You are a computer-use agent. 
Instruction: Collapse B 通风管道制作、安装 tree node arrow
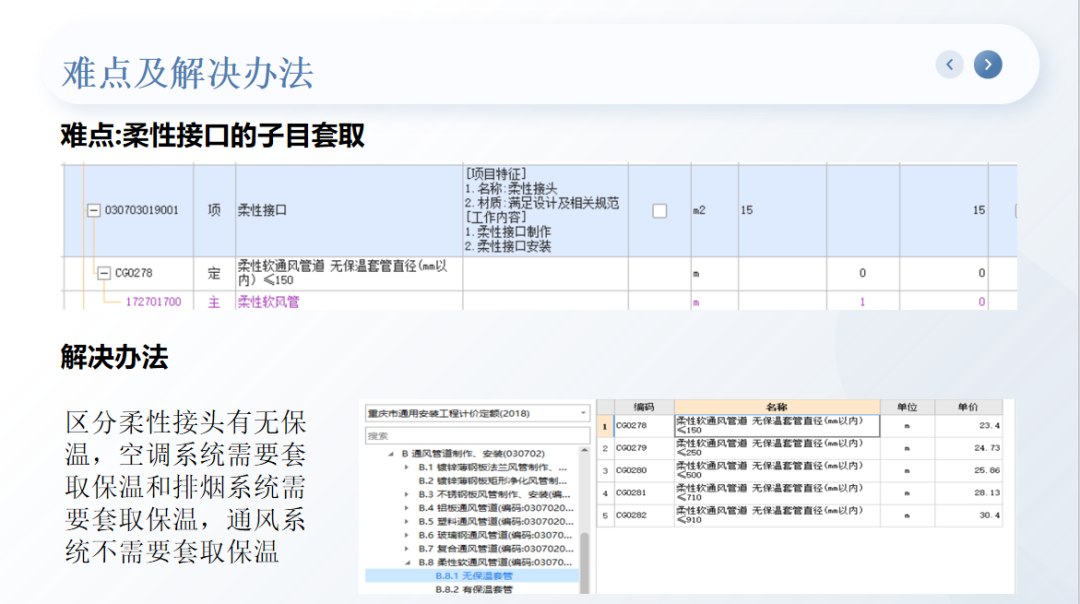pos(393,454)
